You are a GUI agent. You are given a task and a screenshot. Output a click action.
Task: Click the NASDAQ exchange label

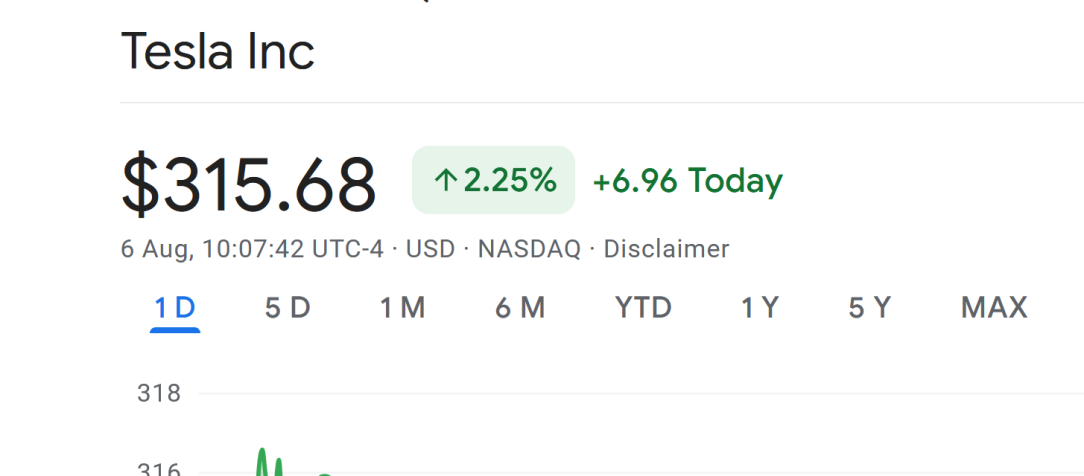point(530,249)
